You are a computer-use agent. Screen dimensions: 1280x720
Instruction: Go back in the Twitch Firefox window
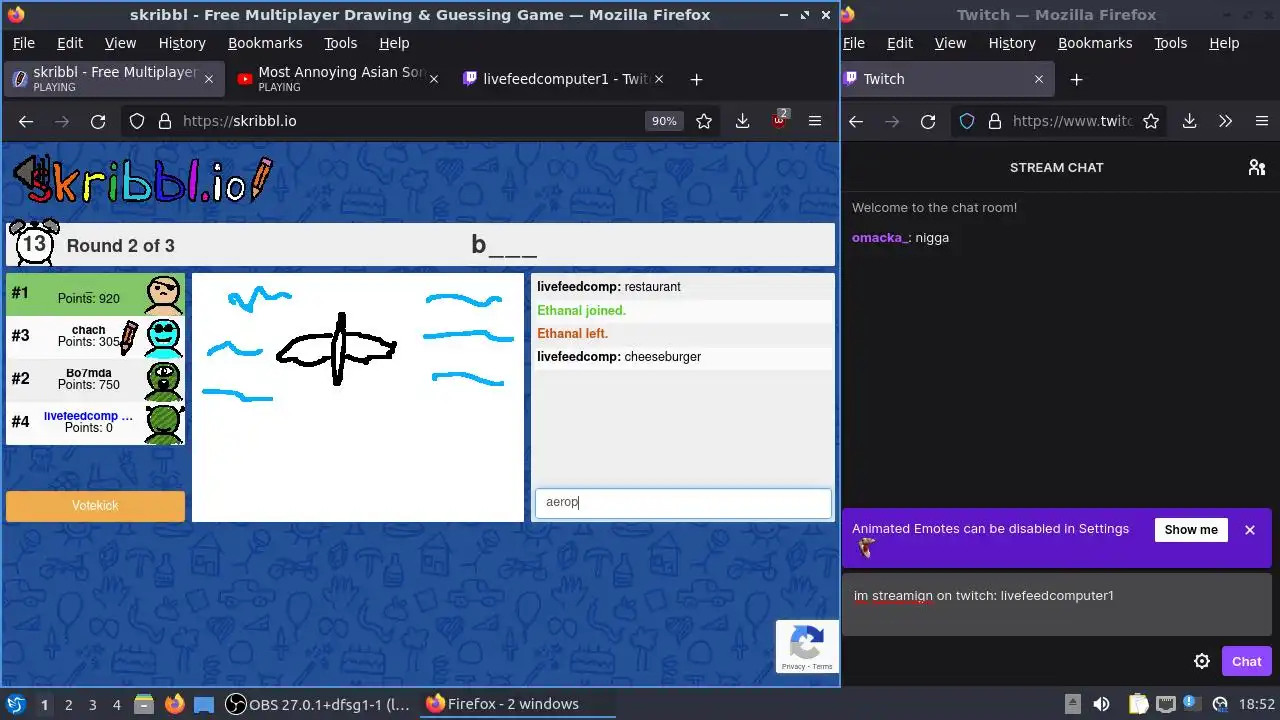pos(856,121)
